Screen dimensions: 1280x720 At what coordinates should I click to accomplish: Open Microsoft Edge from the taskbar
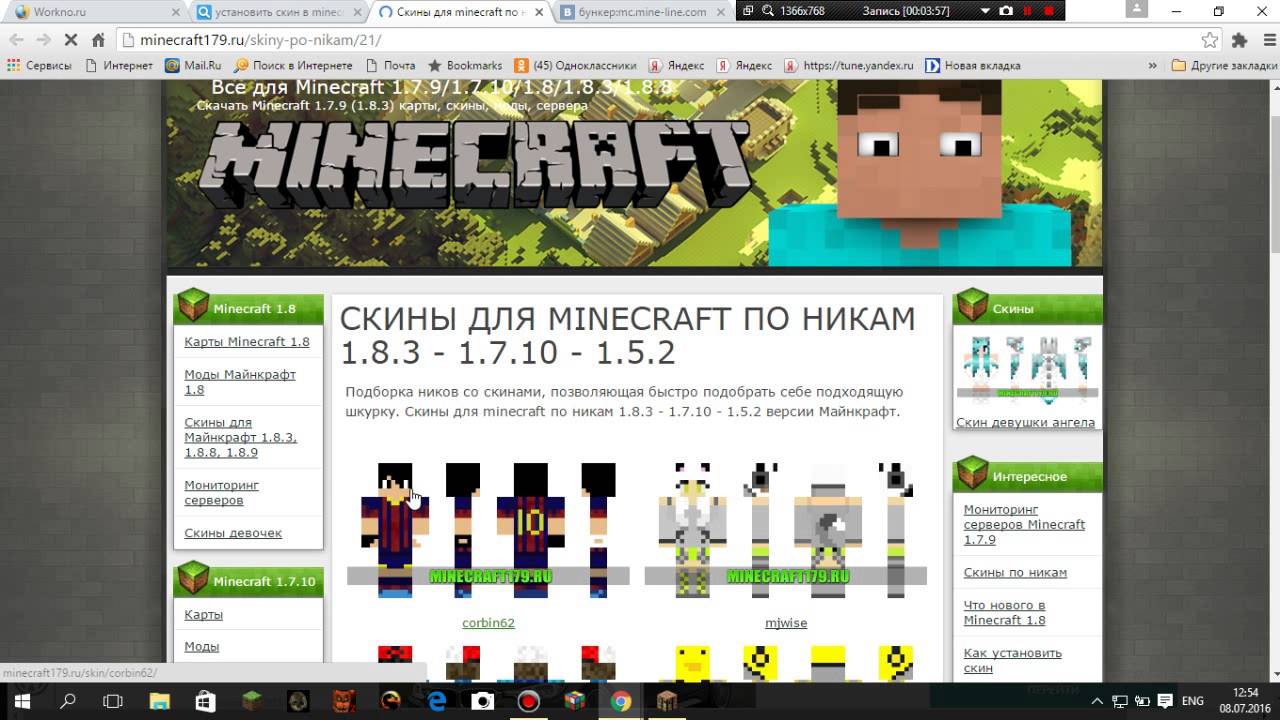pos(437,701)
